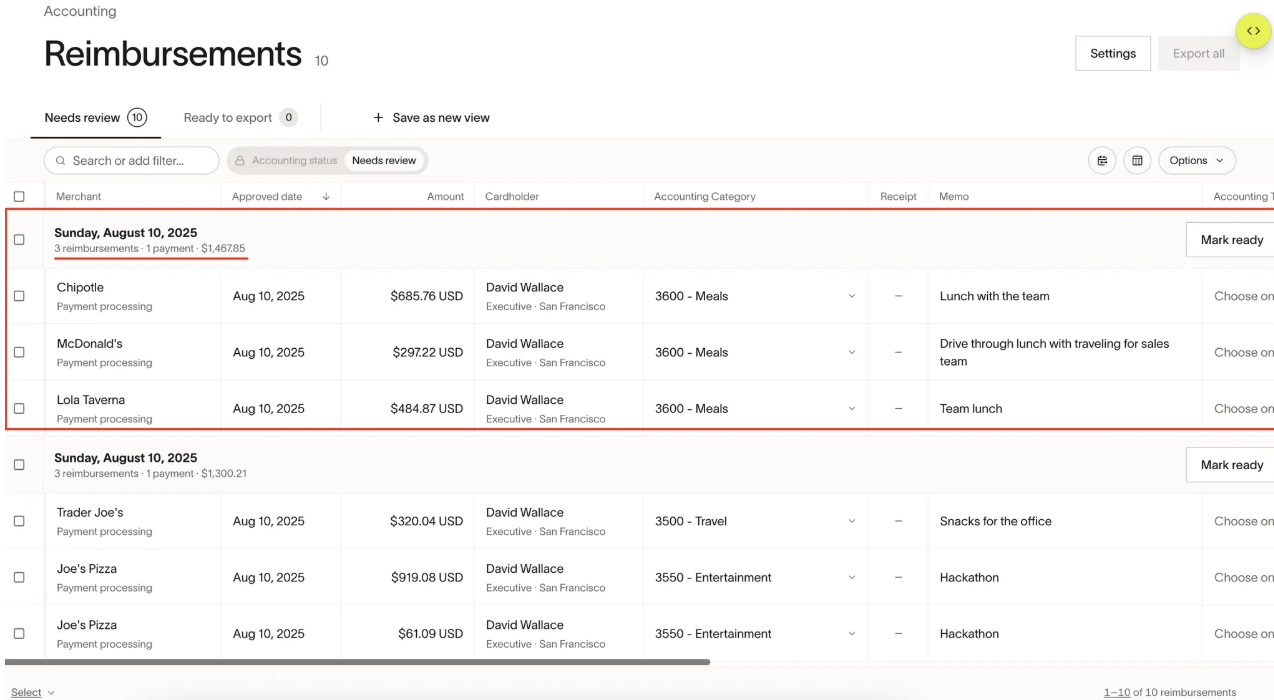This screenshot has width=1274, height=700.
Task: Click the receipt dash for the Chipotle row
Action: point(898,295)
